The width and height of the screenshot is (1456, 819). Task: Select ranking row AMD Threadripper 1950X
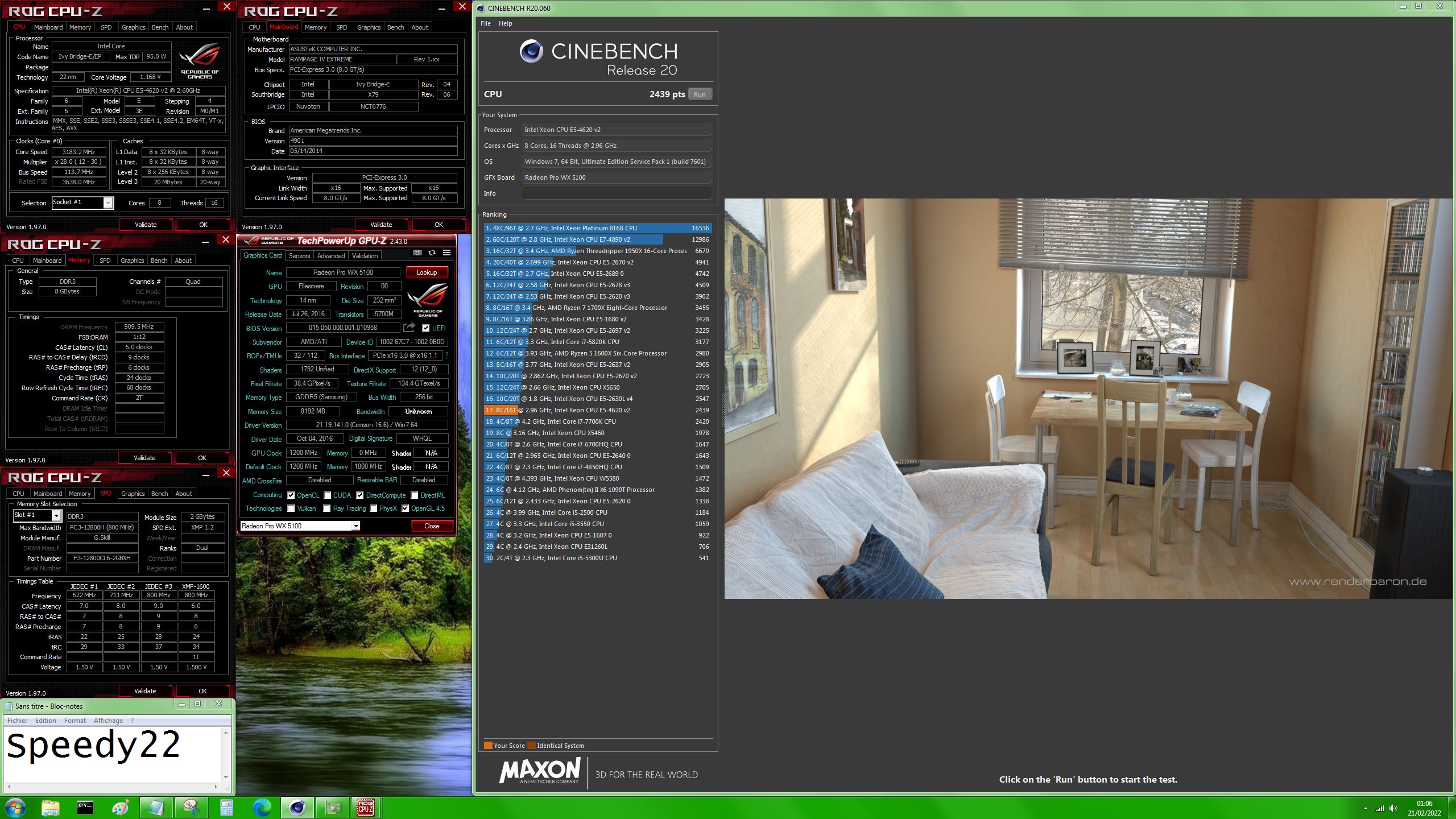(597, 251)
